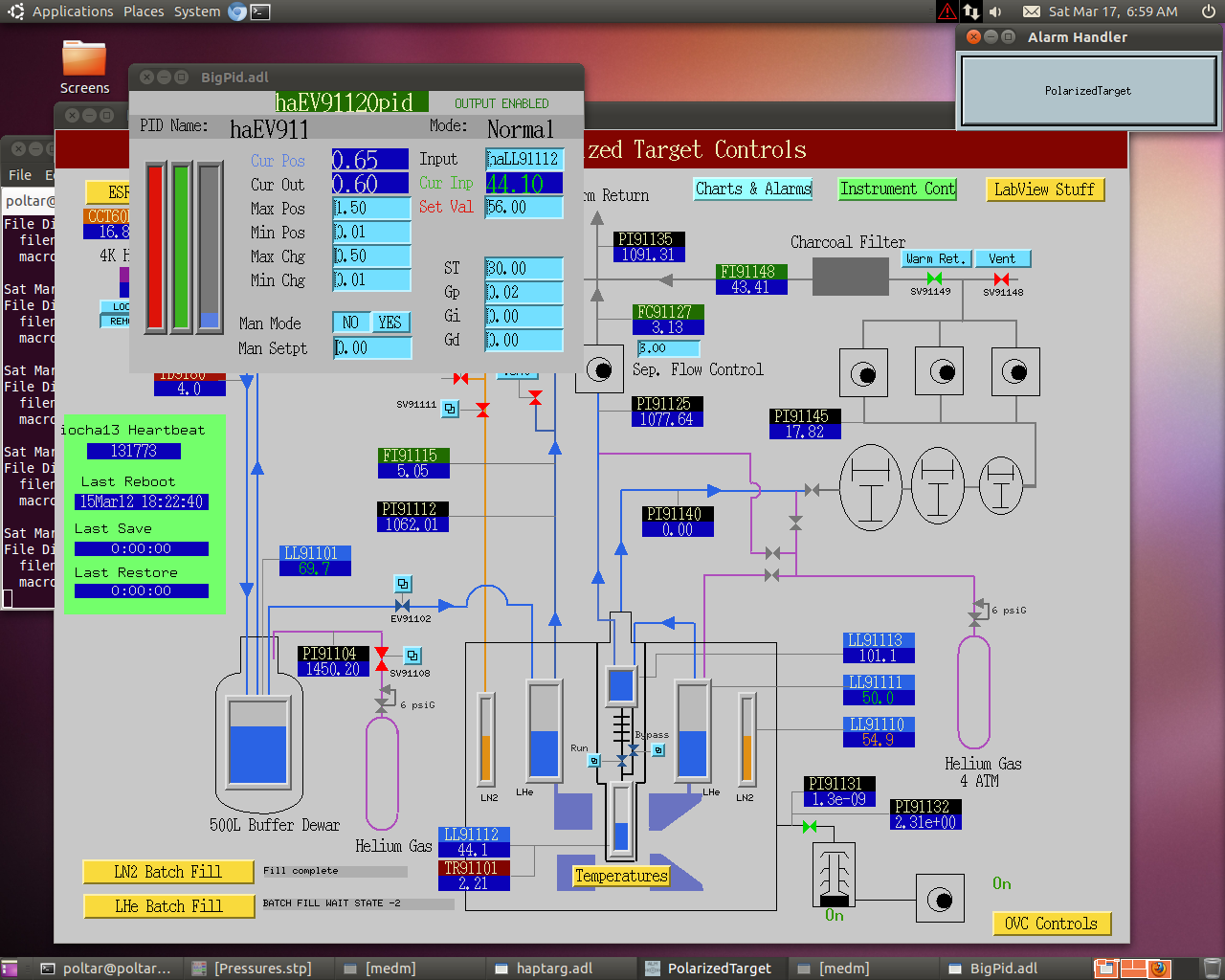Viewport: 1225px width, 980px height.
Task: Open File menu in terminal window
Action: coord(20,175)
